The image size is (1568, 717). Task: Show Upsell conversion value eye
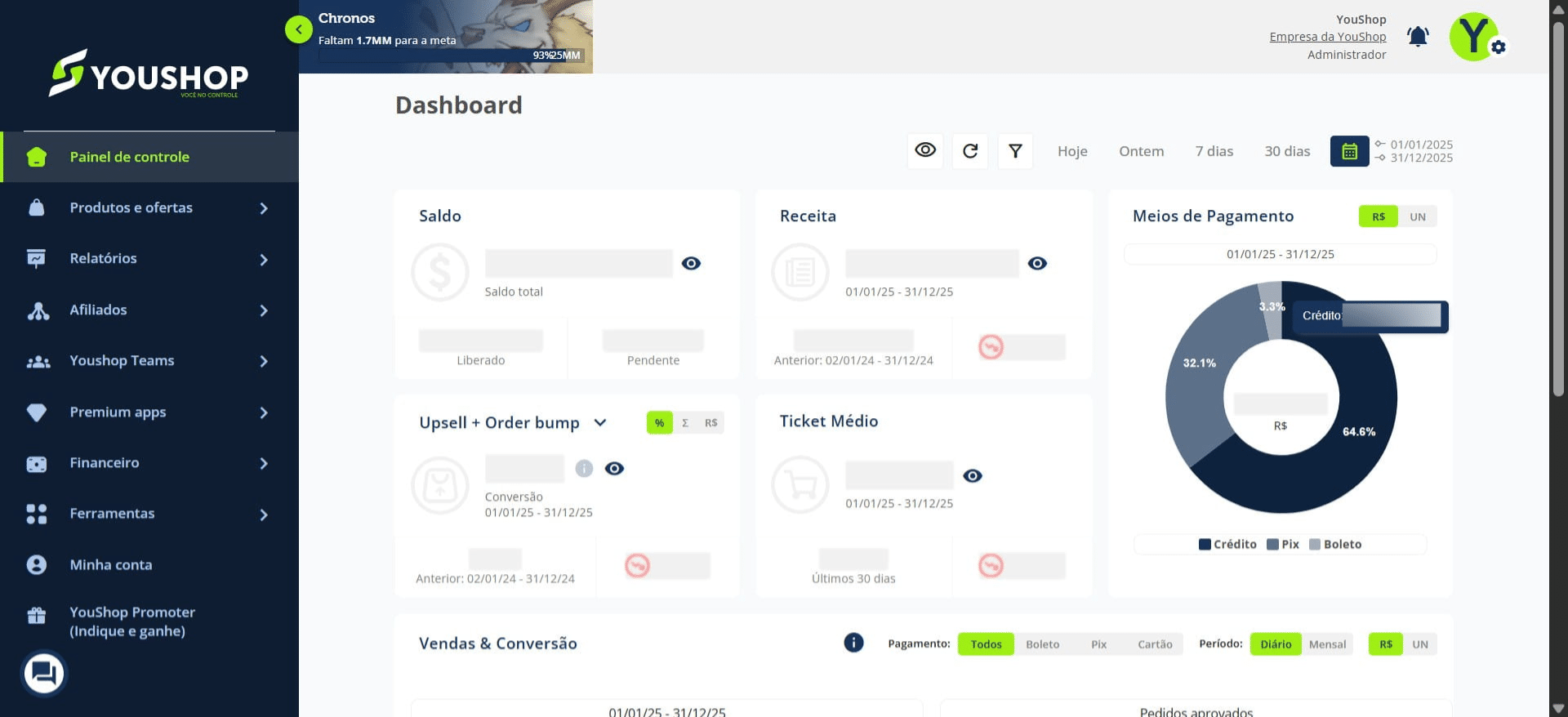coord(614,468)
